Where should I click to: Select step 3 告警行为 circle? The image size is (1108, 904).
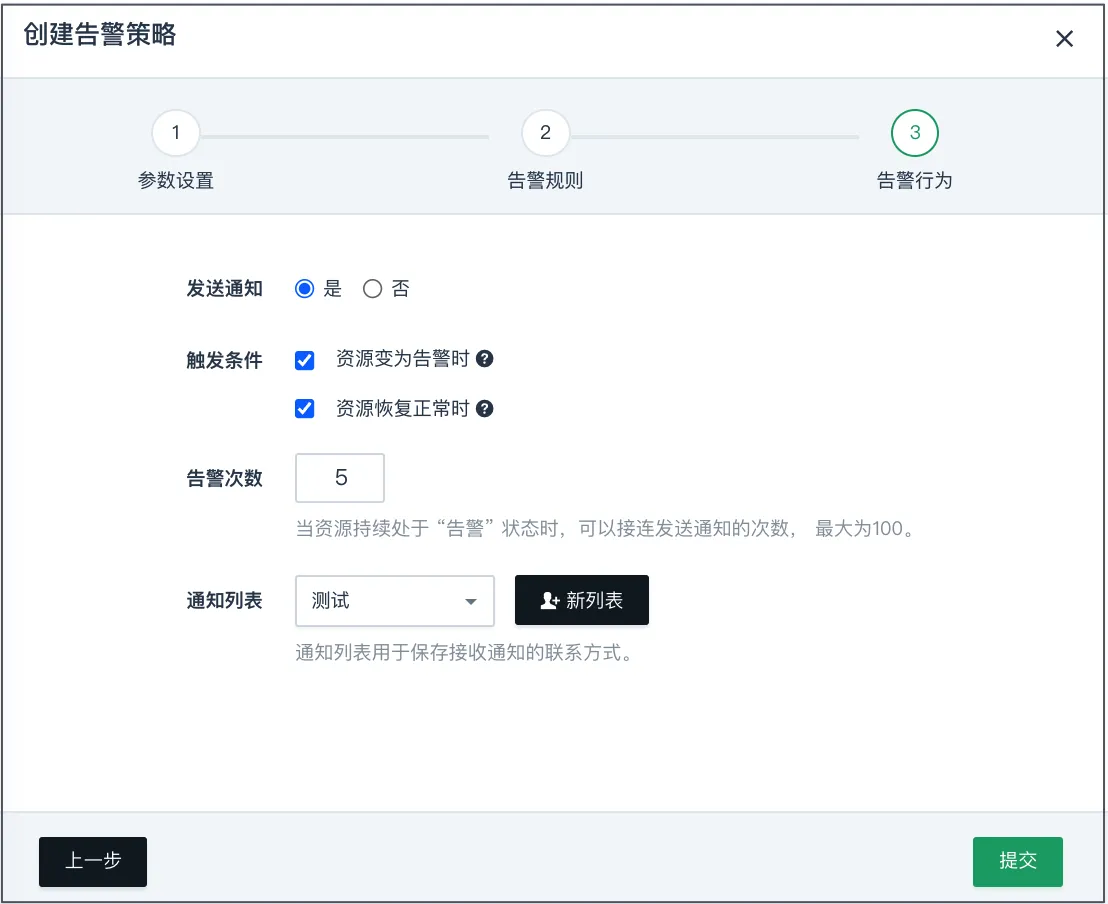click(915, 133)
